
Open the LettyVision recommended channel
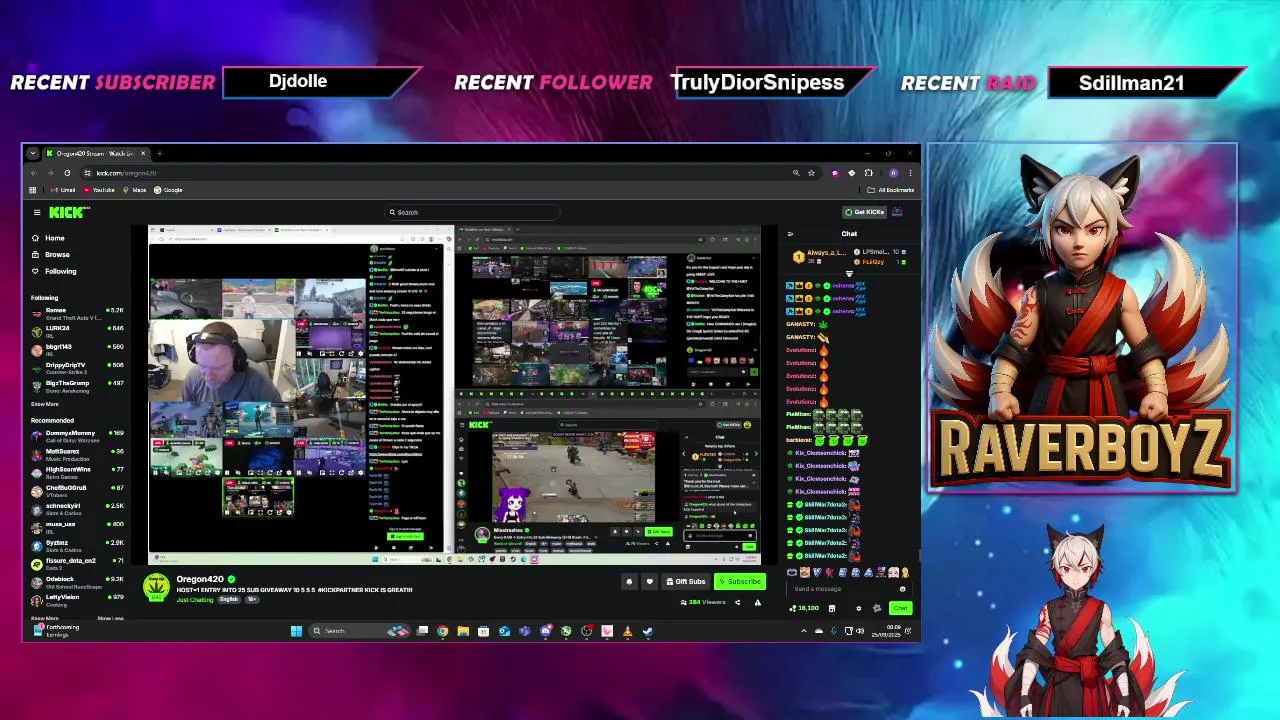pos(77,599)
